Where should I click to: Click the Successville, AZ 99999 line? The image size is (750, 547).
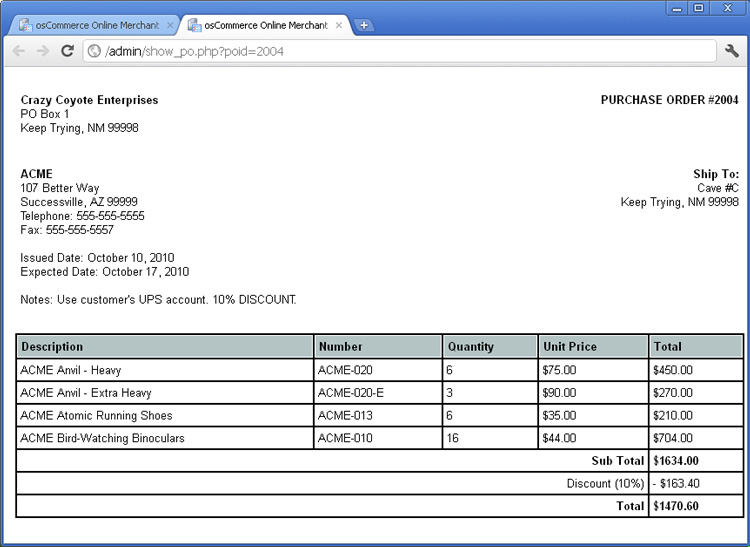pyautogui.click(x=79, y=202)
